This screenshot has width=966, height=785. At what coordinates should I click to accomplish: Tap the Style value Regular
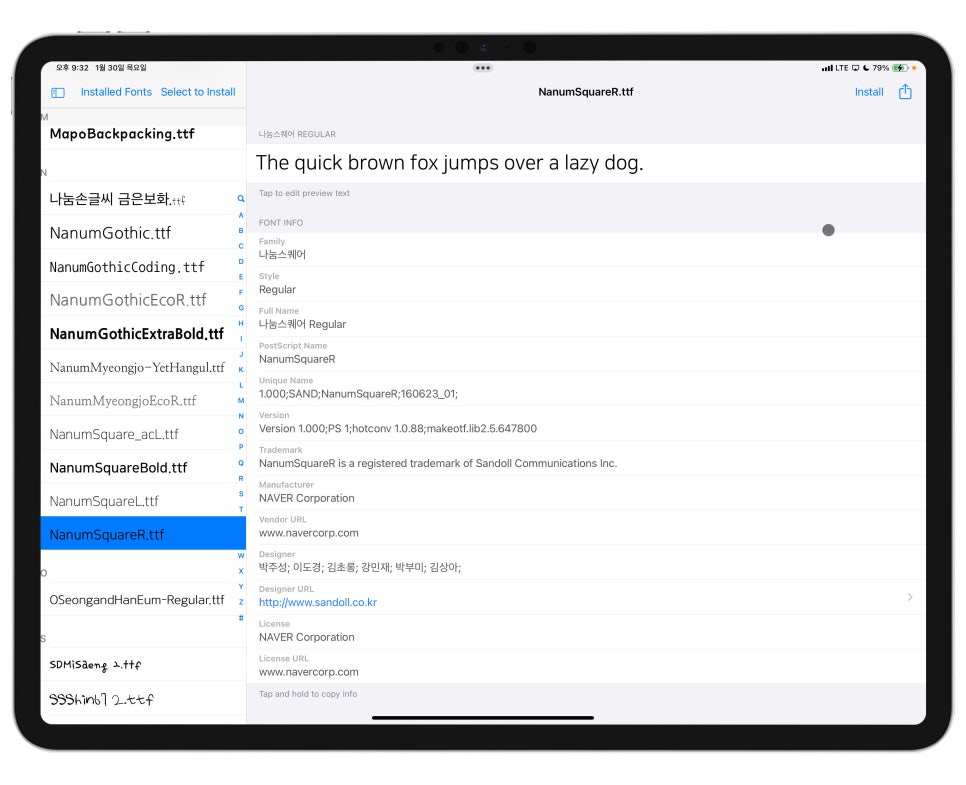(277, 290)
